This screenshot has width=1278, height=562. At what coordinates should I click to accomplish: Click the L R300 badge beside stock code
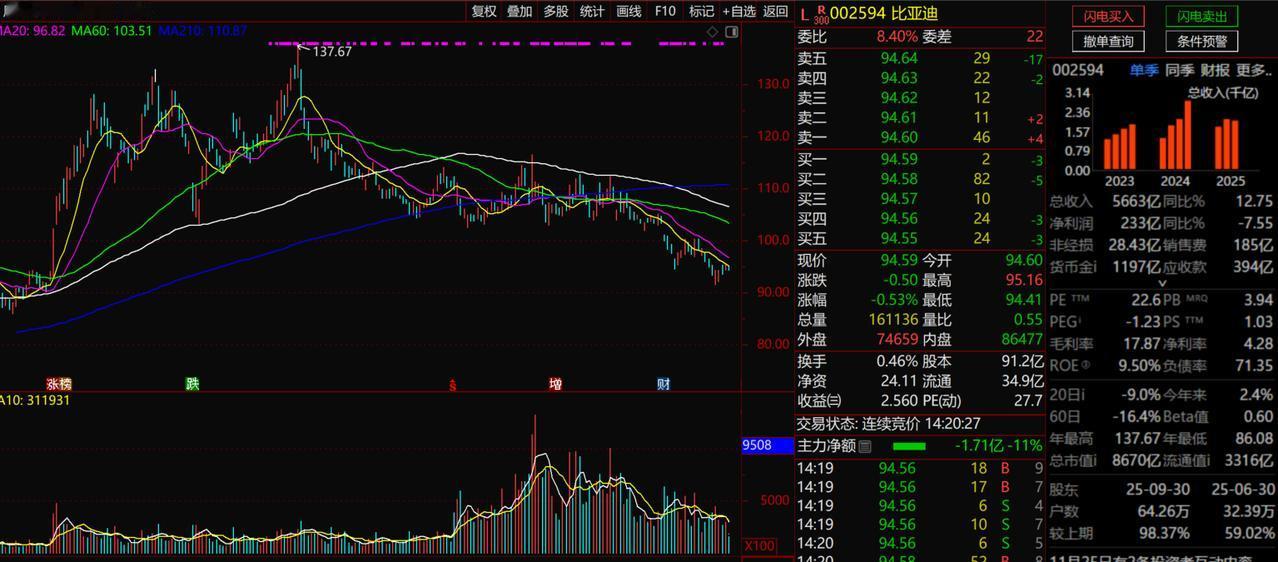tap(815, 13)
